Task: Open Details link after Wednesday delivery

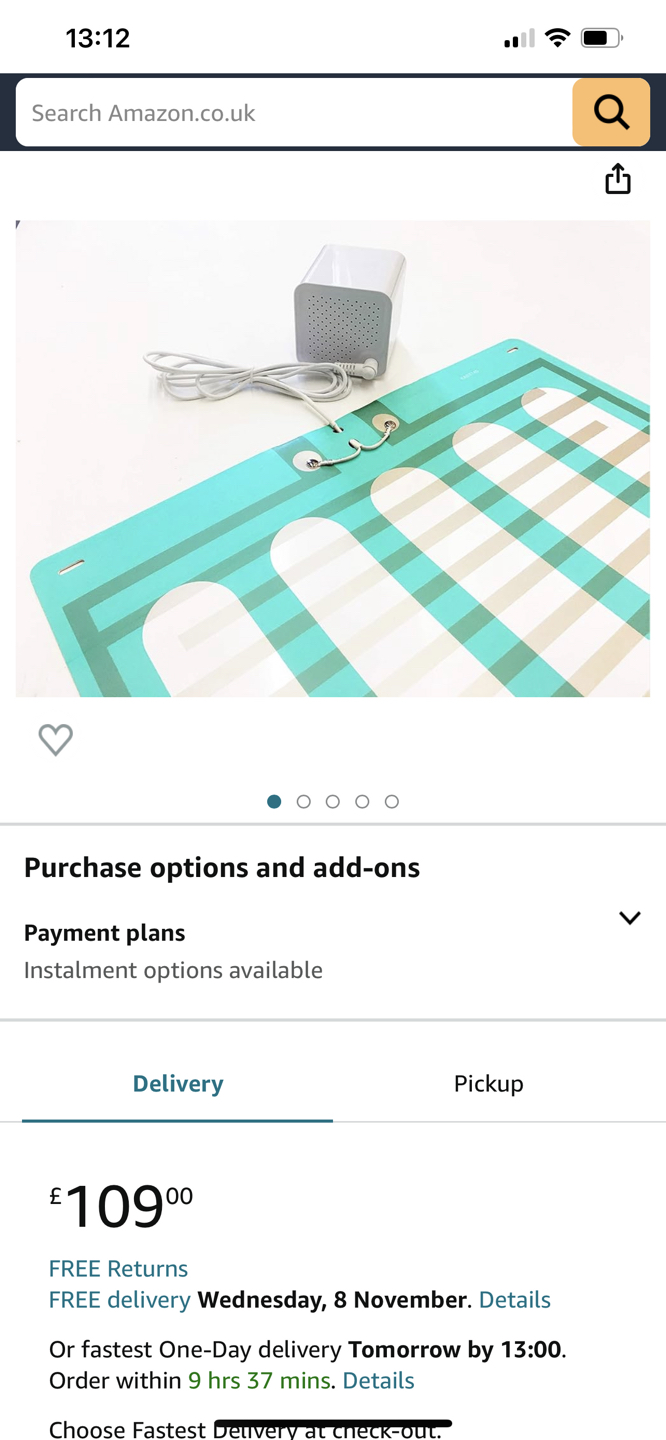Action: [x=515, y=1300]
